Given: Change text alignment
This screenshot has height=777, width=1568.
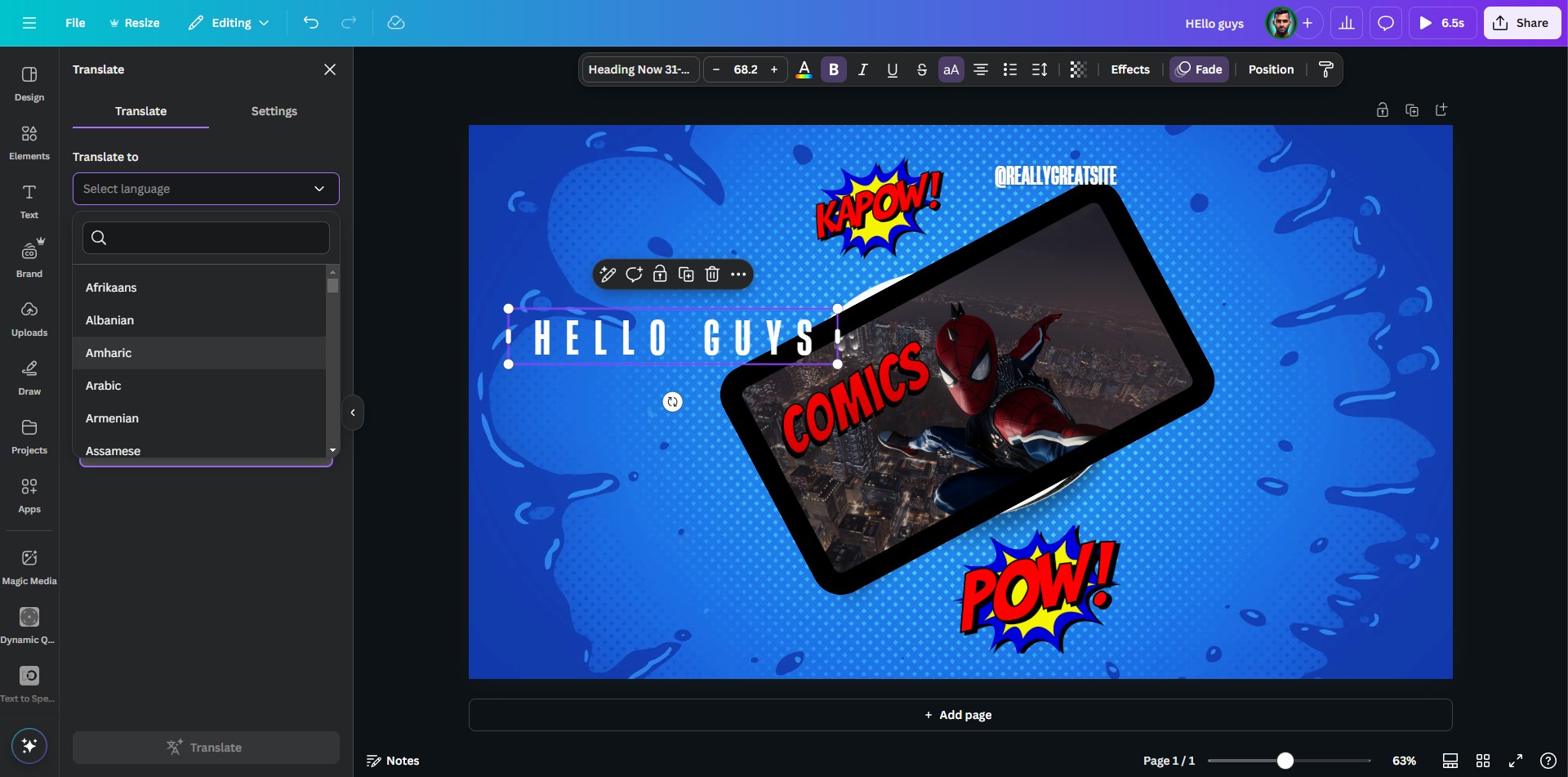Looking at the screenshot, I should point(981,69).
